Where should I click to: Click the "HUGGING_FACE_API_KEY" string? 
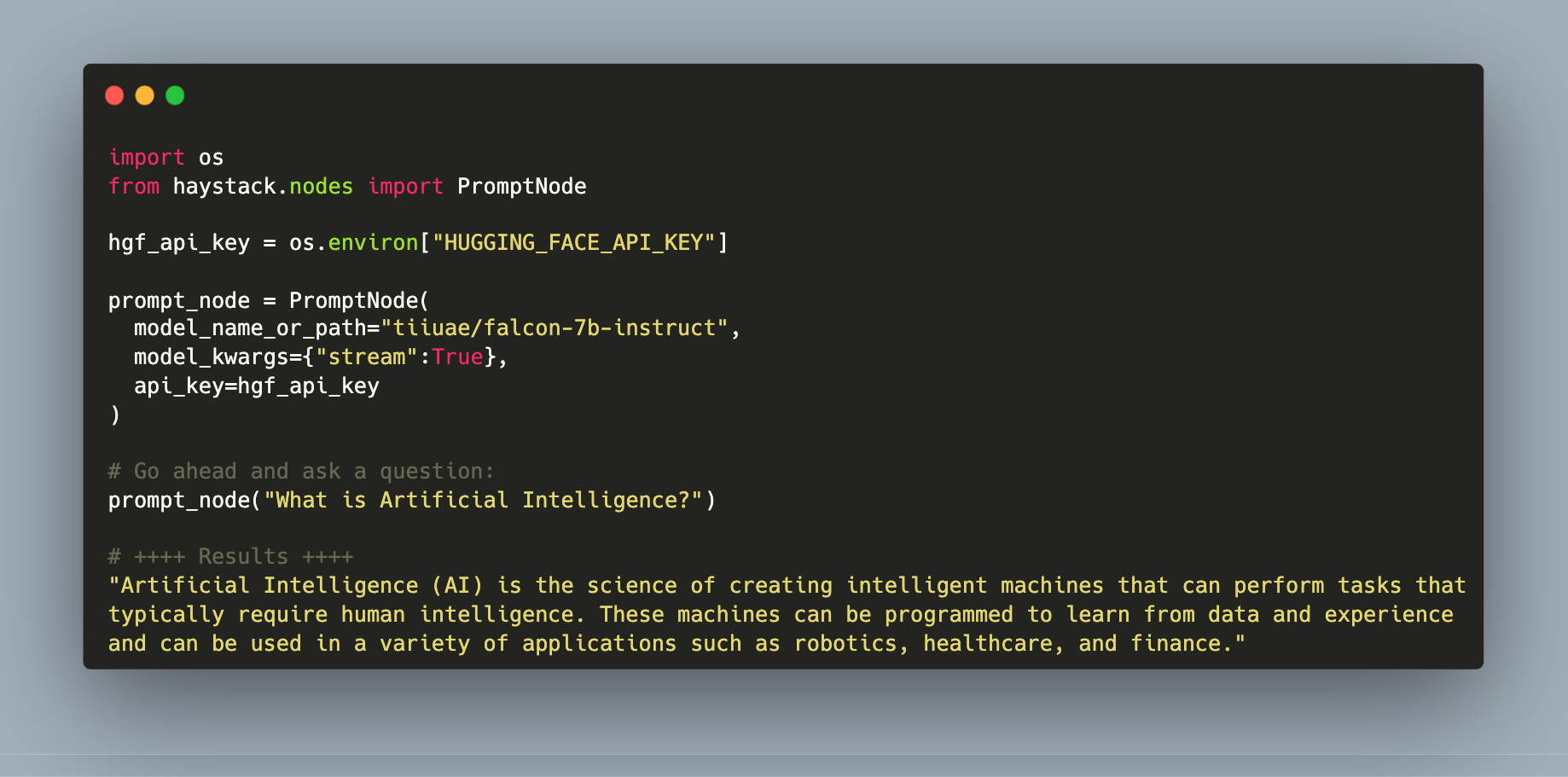tap(573, 243)
